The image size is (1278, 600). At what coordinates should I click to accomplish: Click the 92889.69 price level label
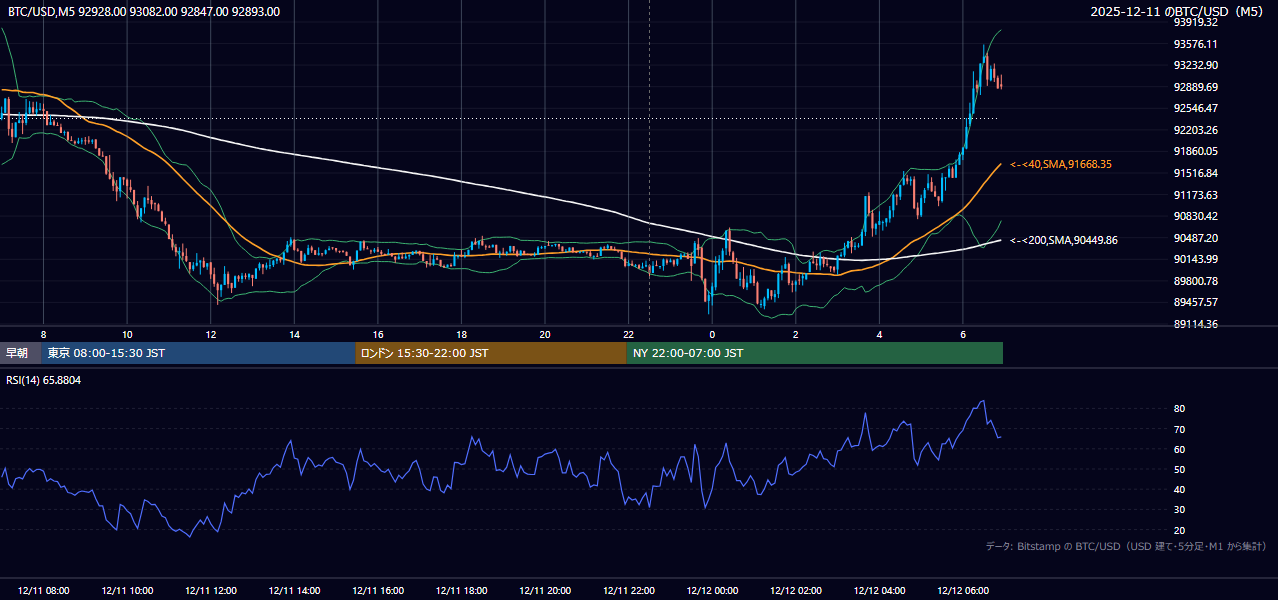pos(1195,87)
